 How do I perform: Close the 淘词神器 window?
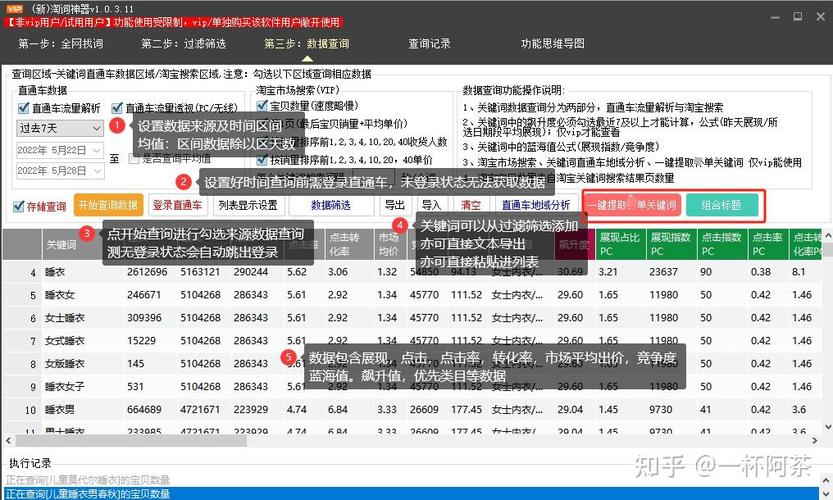pyautogui.click(x=821, y=17)
